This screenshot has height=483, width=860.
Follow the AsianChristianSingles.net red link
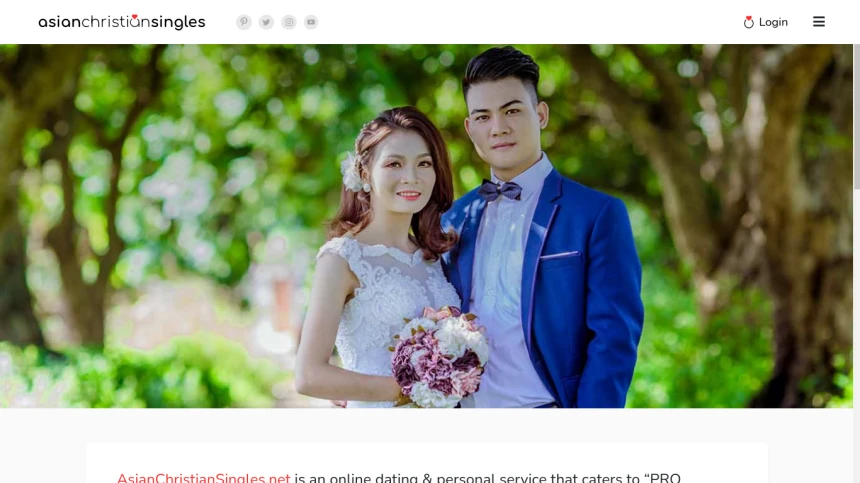pyautogui.click(x=203, y=478)
